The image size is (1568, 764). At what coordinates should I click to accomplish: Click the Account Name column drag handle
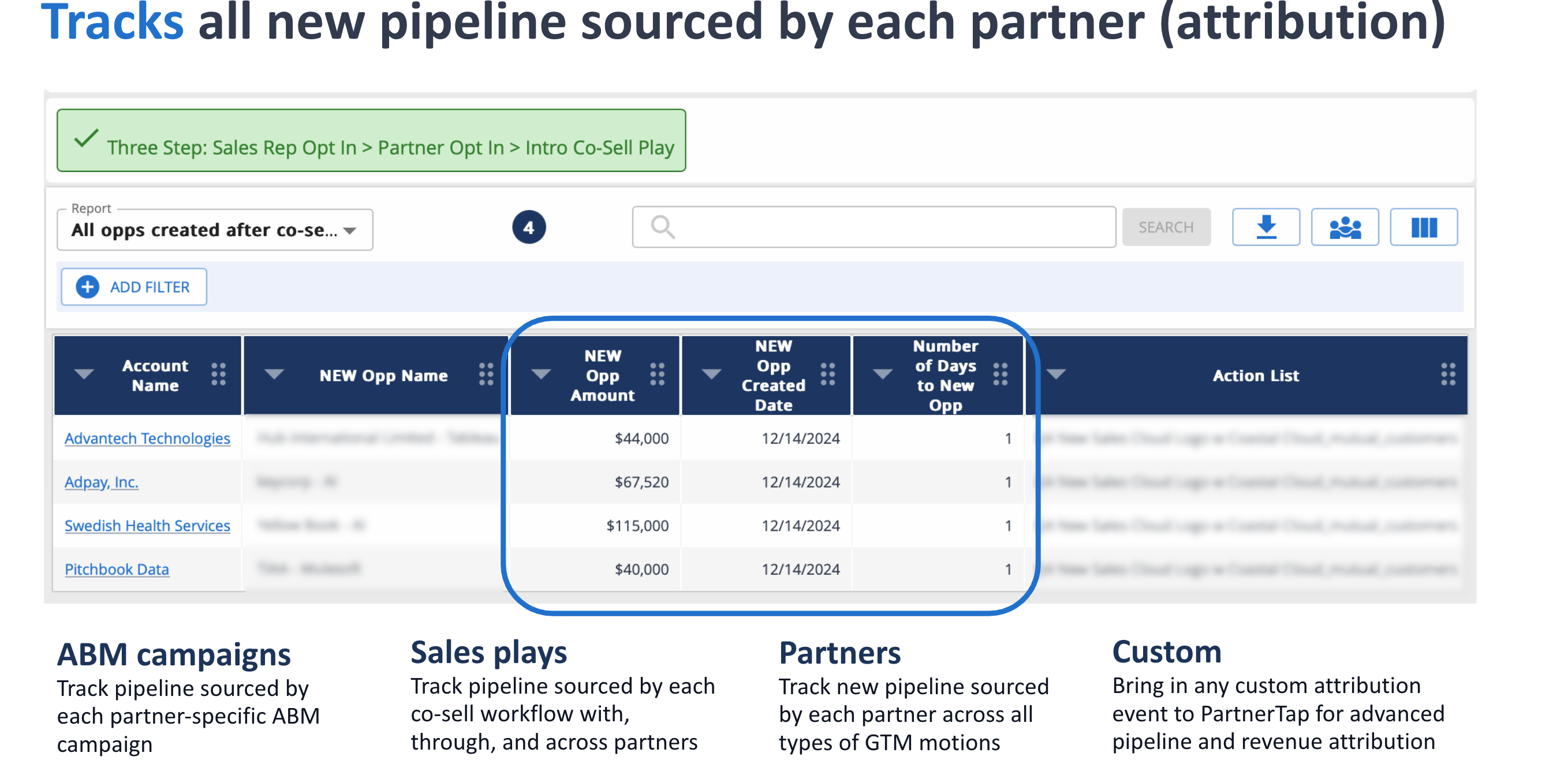[219, 374]
